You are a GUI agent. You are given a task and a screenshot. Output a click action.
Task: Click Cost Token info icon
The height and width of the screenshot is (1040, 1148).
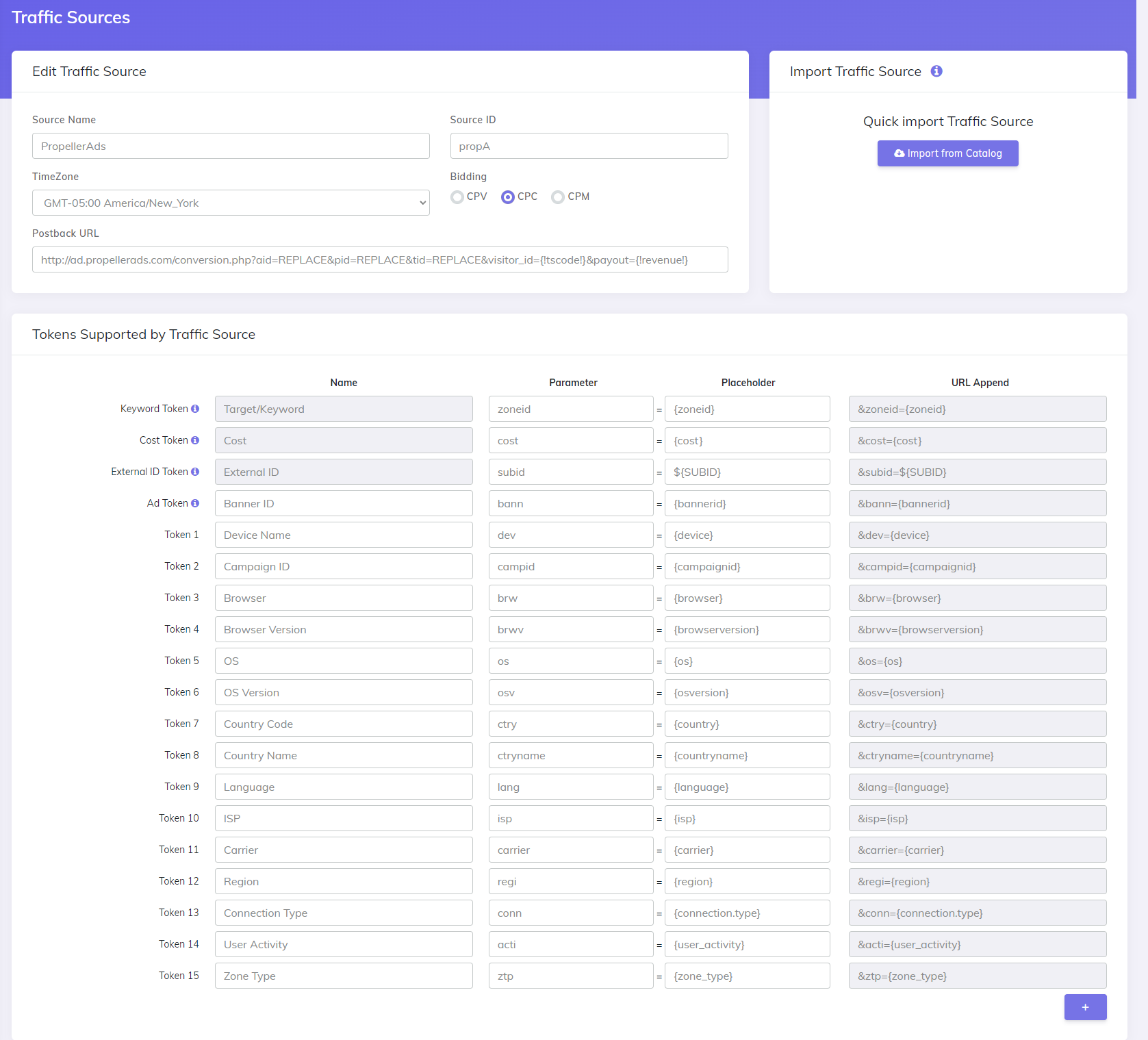point(195,440)
